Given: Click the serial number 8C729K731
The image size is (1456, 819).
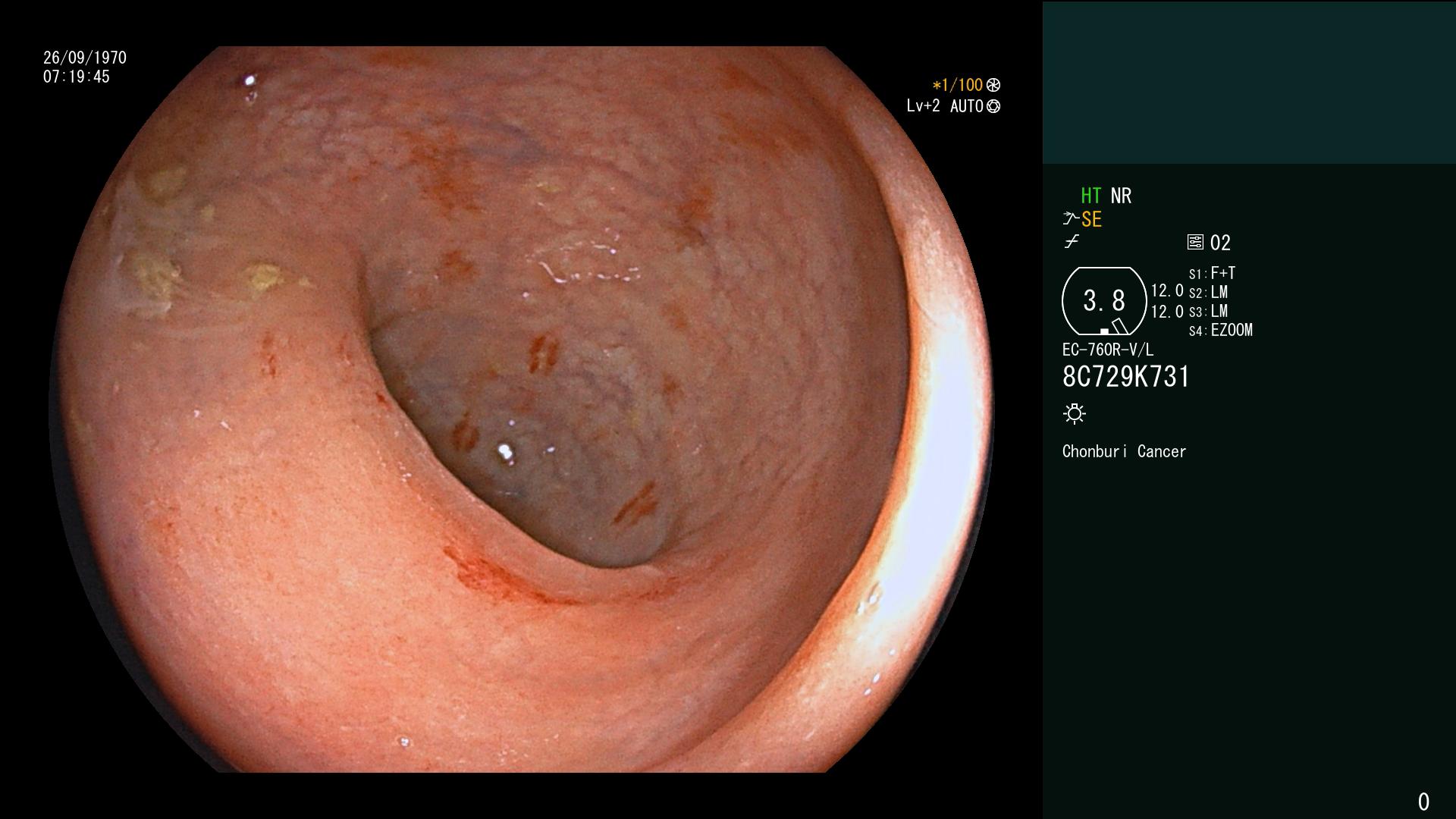Looking at the screenshot, I should [x=1126, y=377].
